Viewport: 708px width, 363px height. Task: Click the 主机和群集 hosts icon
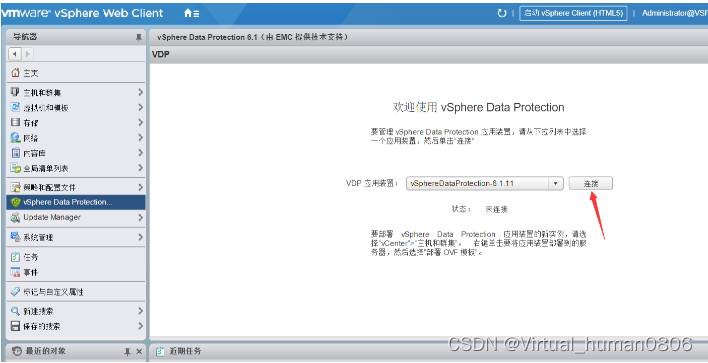16,92
